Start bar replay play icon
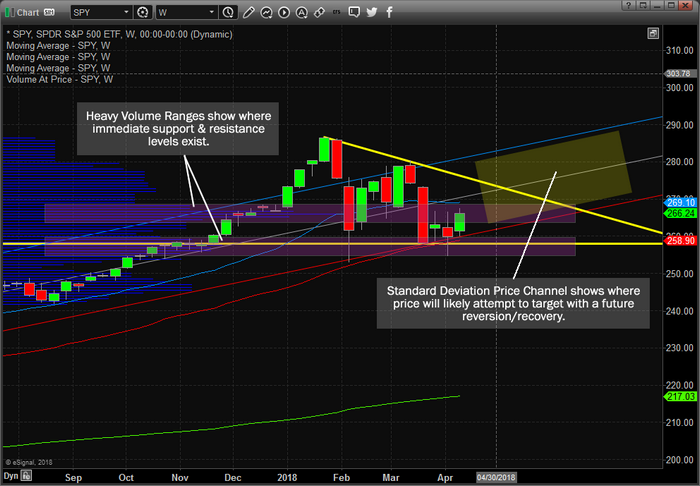The image size is (700, 486). click(x=284, y=12)
